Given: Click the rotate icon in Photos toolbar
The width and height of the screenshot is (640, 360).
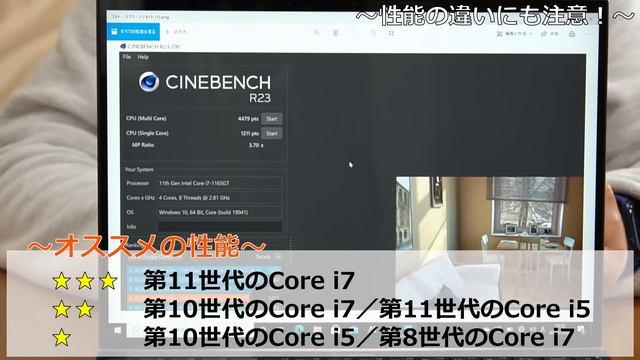Looking at the screenshot, I should coord(373,33).
